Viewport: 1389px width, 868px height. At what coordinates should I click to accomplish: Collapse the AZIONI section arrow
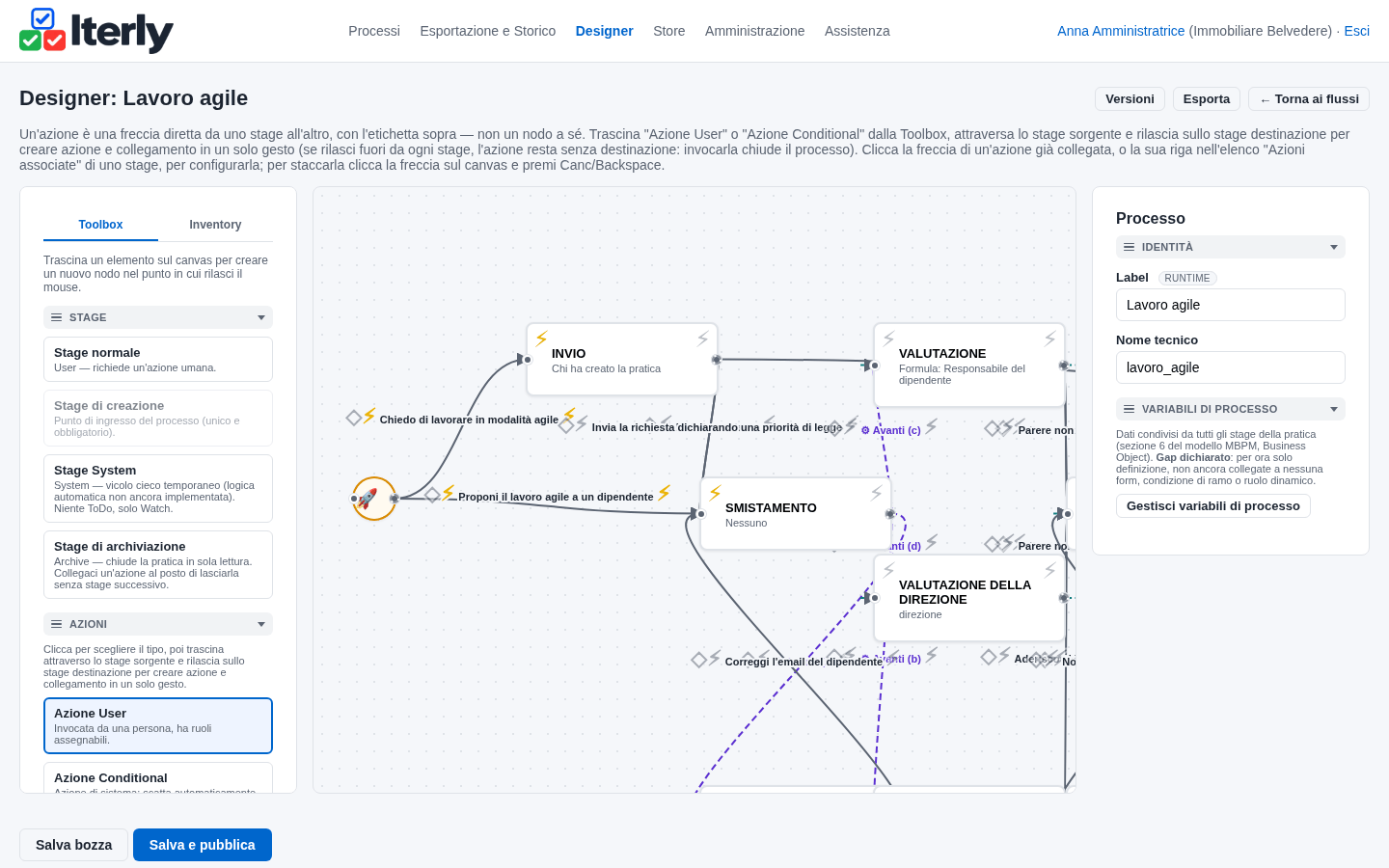pyautogui.click(x=261, y=624)
